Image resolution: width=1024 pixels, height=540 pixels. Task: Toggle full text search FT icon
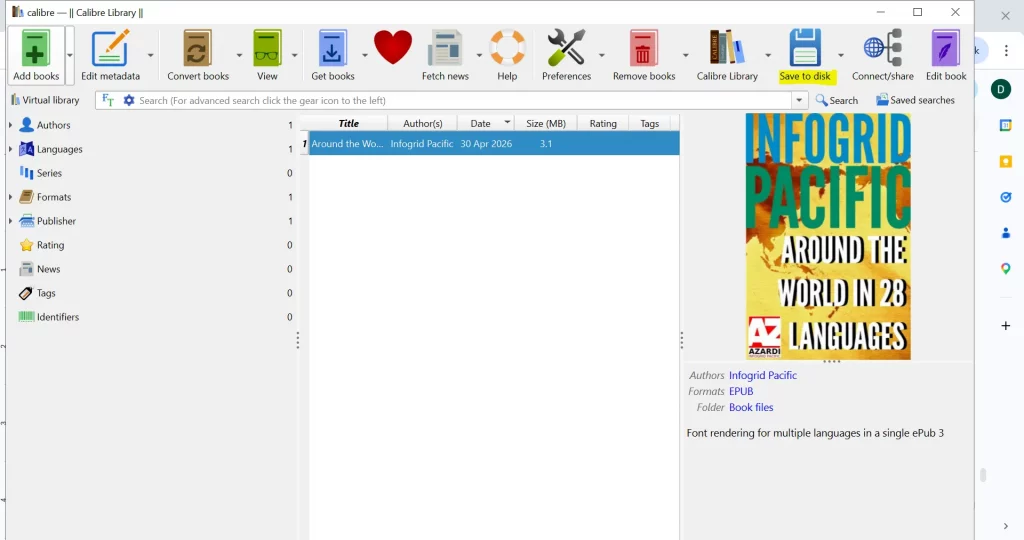point(108,101)
